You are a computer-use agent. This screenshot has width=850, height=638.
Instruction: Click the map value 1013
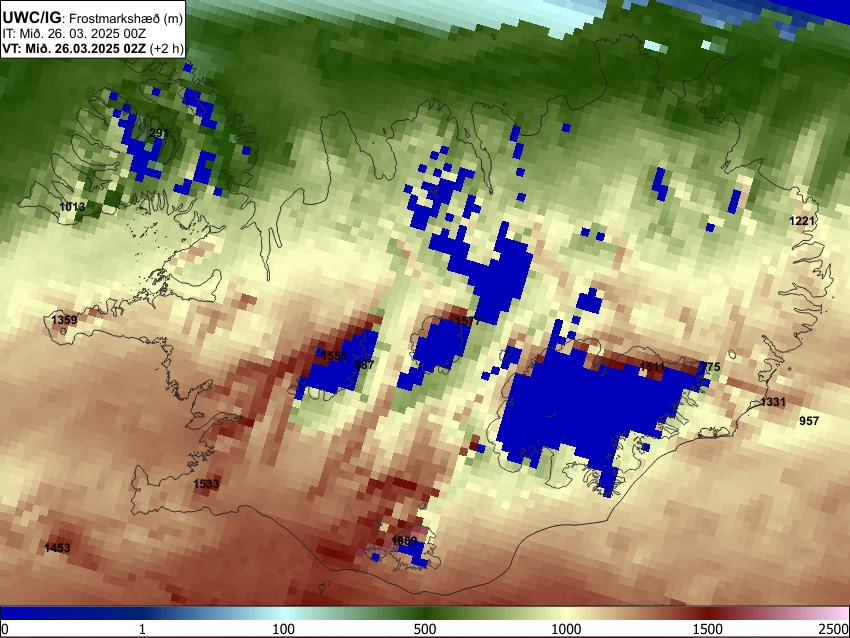[72, 207]
